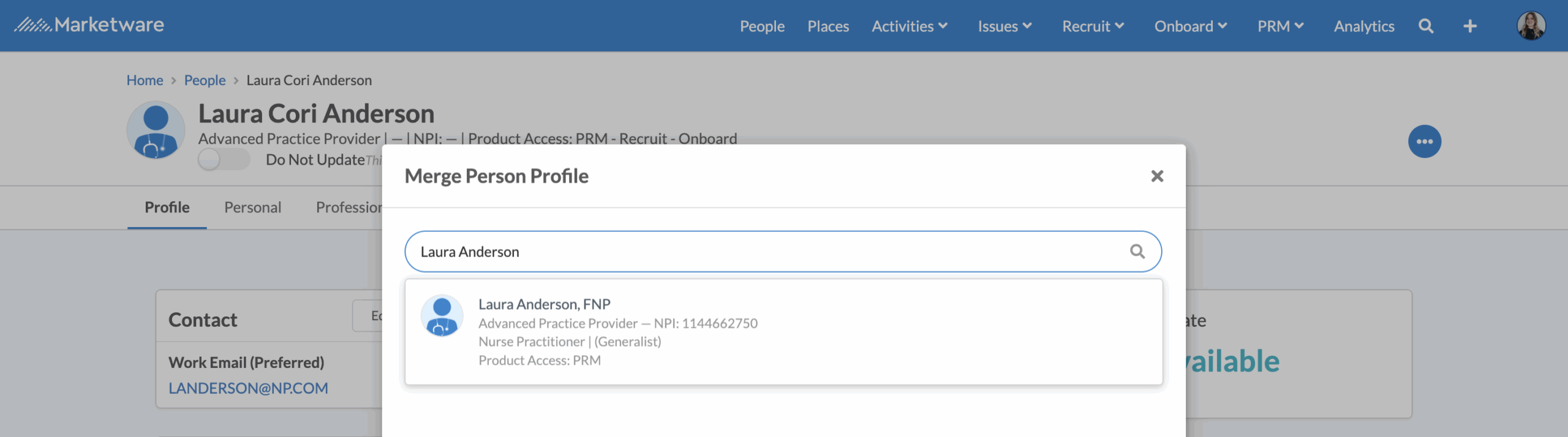
Task: Click the blue three-dots actions button
Action: click(x=1424, y=141)
